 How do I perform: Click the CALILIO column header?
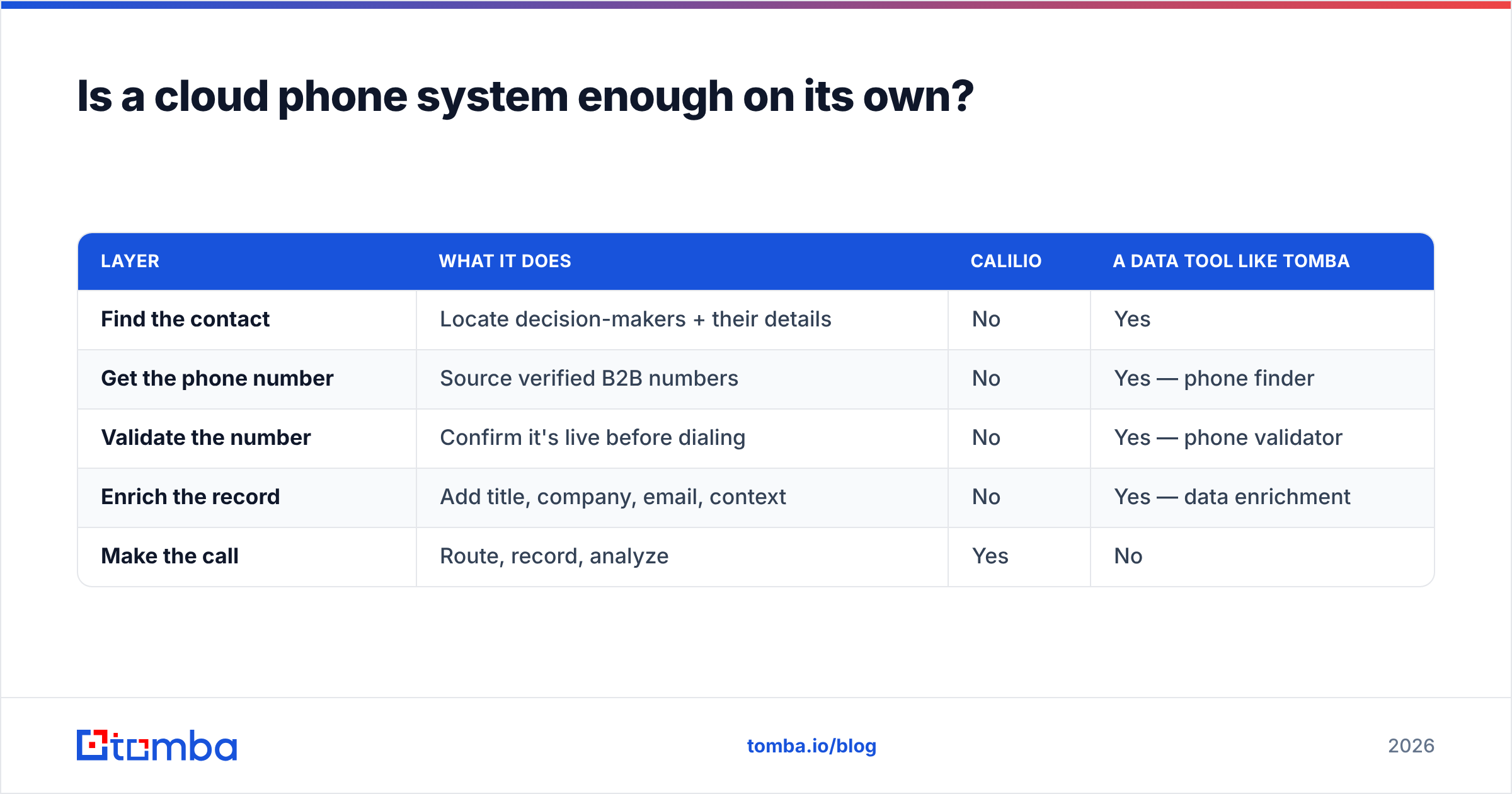[1006, 261]
